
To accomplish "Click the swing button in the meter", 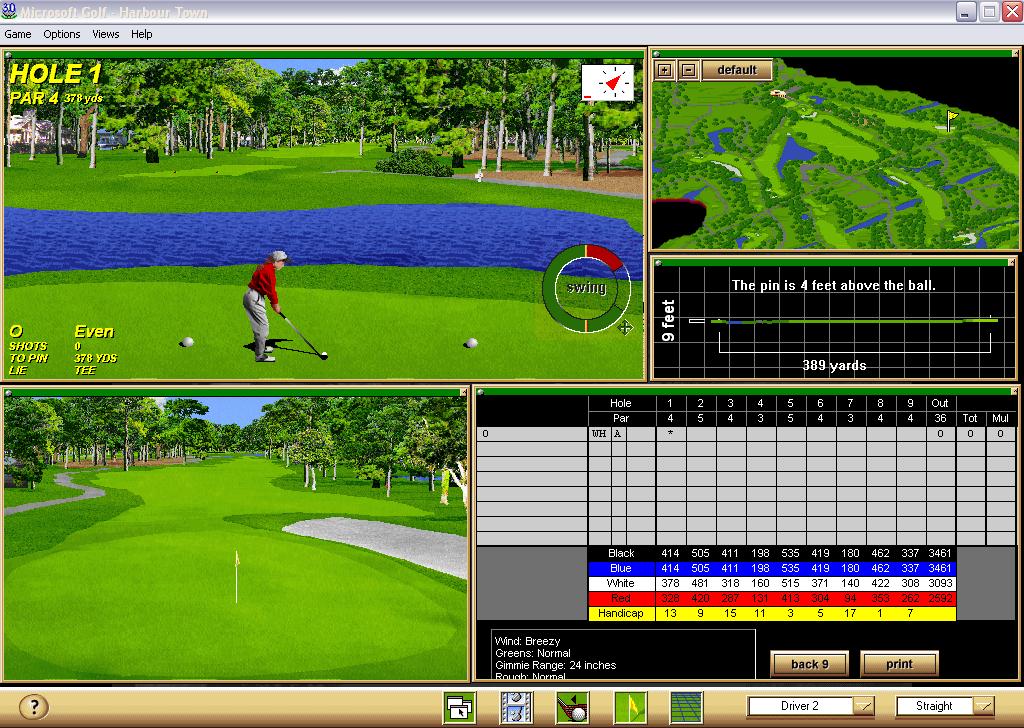I will tap(586, 287).
